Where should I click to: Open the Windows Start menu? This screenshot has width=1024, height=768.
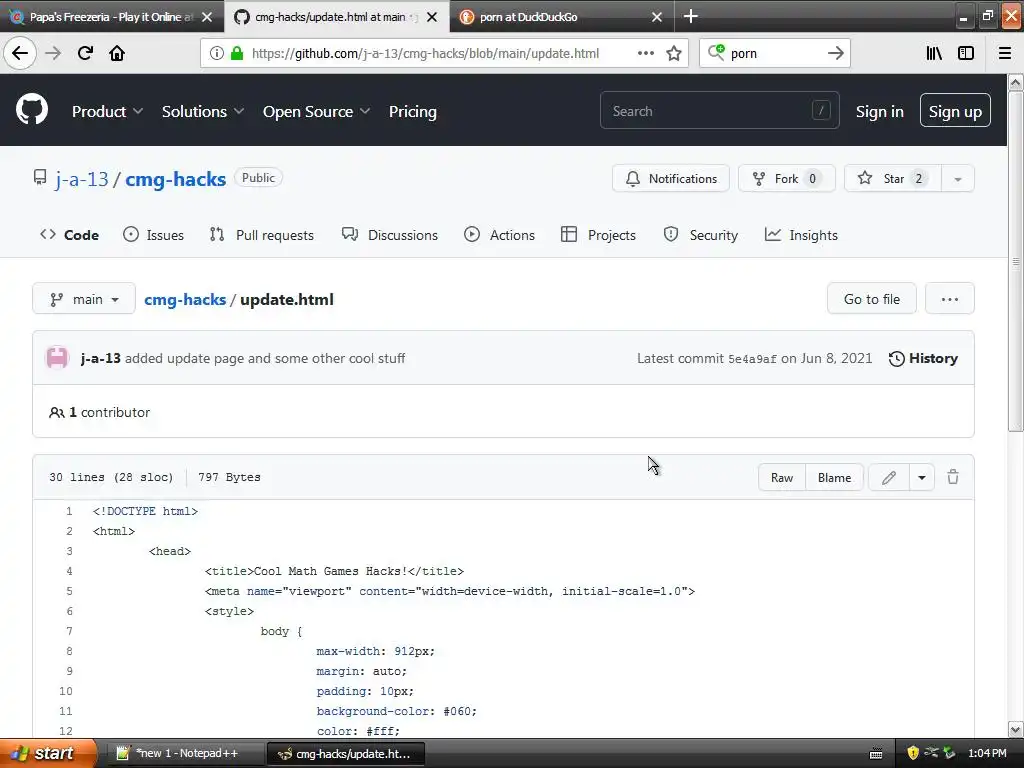click(x=48, y=753)
